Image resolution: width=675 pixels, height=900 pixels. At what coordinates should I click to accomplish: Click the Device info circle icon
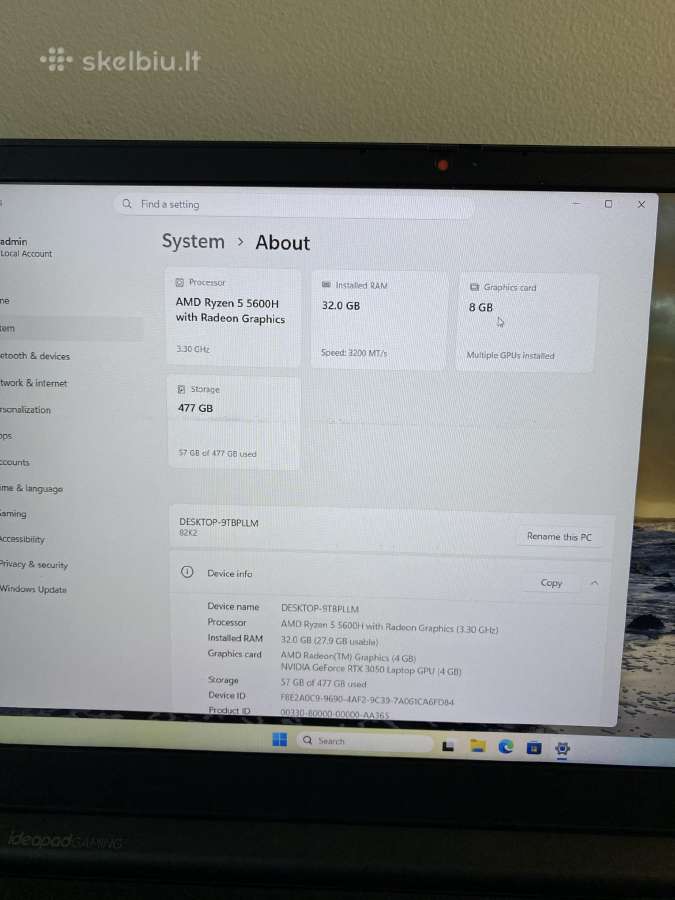187,572
